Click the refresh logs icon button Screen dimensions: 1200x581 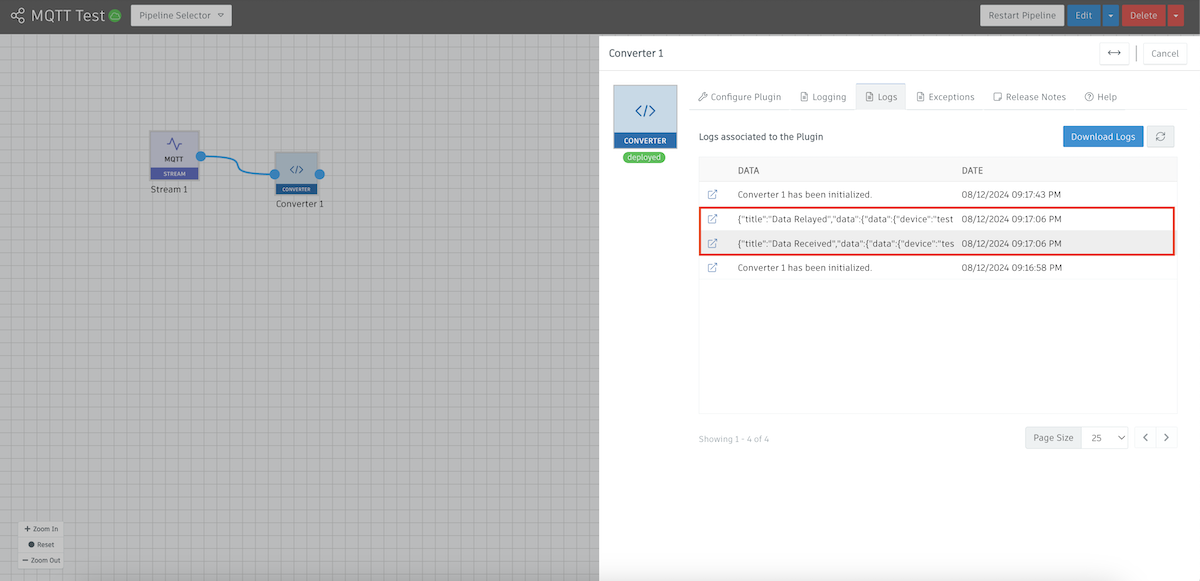pyautogui.click(x=1160, y=136)
